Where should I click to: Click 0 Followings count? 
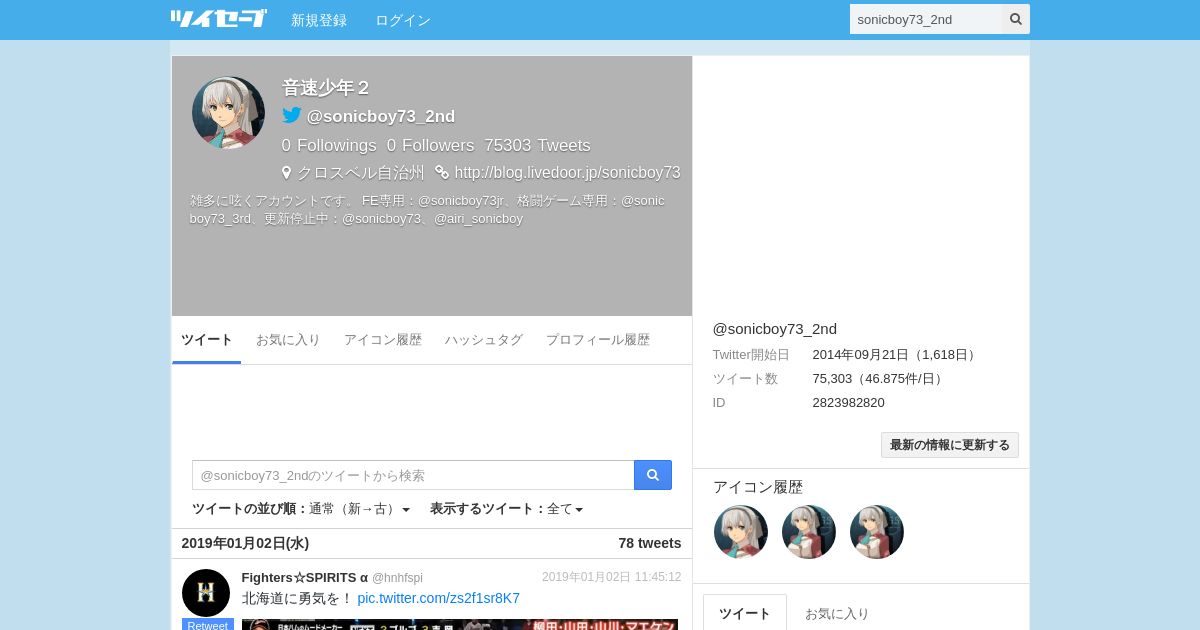[x=329, y=145]
